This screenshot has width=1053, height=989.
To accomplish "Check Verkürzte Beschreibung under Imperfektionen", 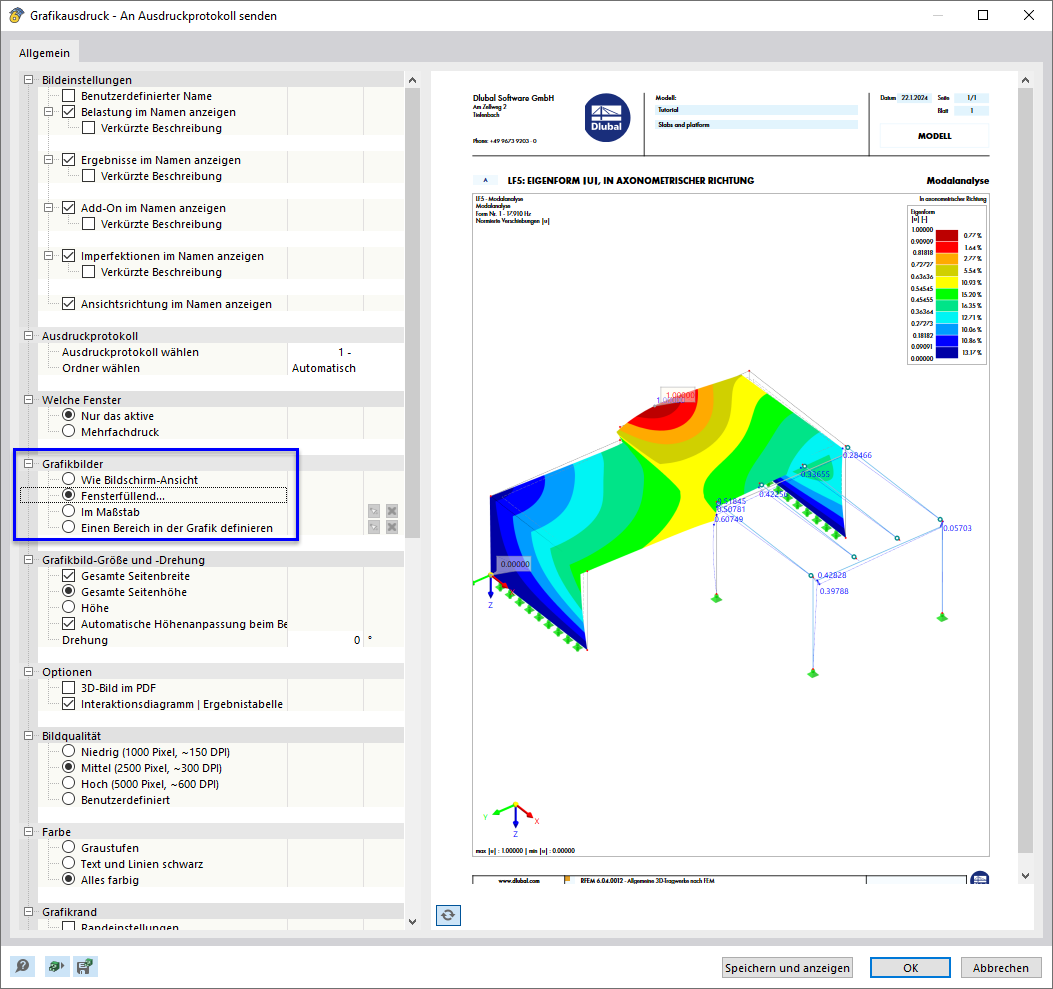I will click(x=89, y=272).
